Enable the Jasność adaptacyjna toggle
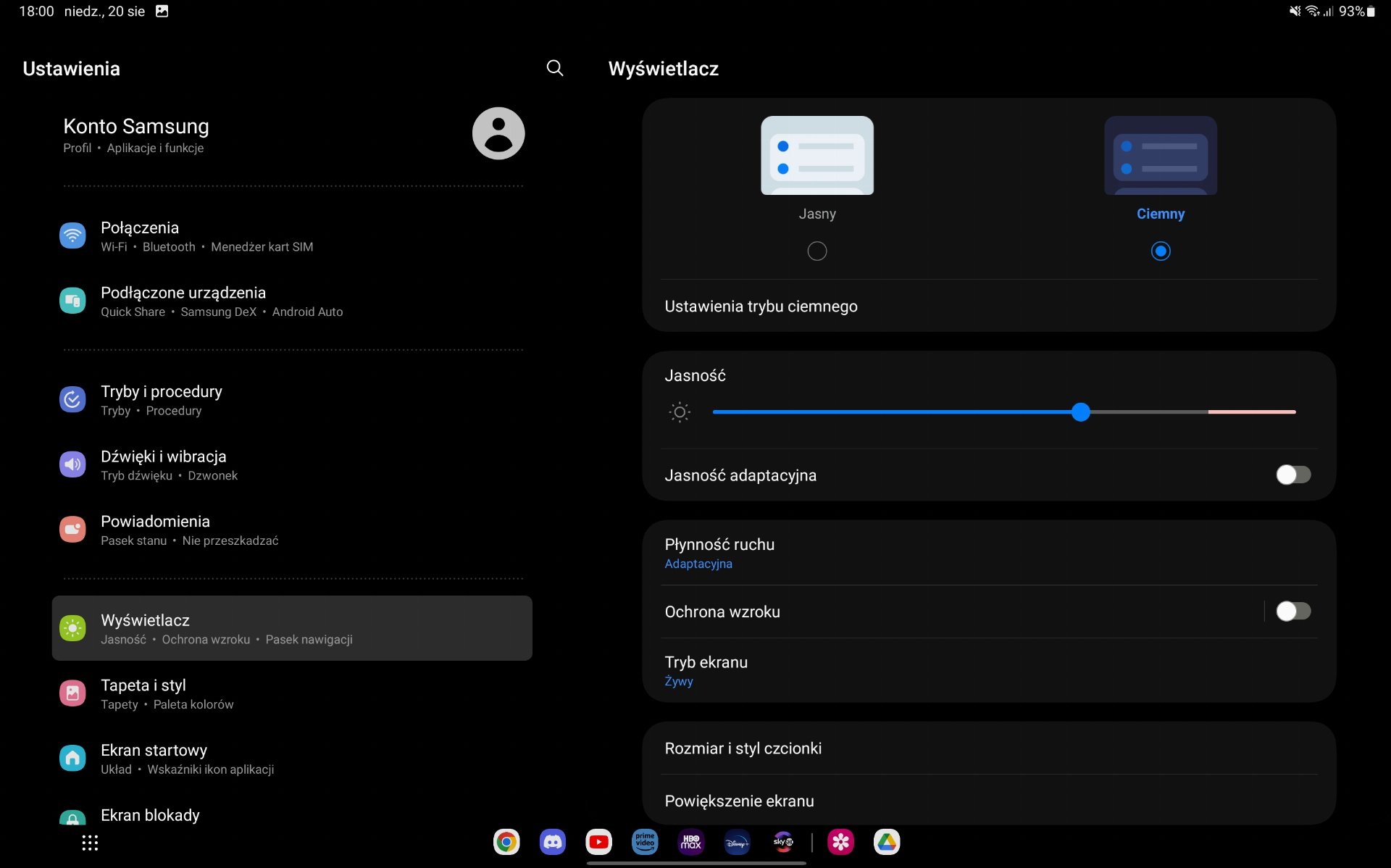Screen dimensions: 1391x868 point(1293,475)
